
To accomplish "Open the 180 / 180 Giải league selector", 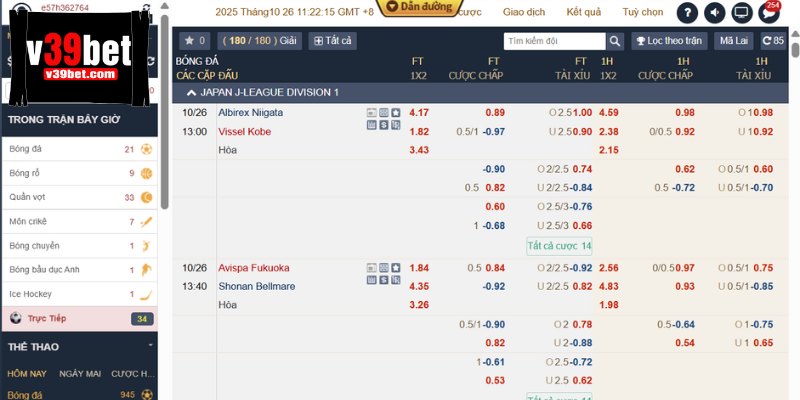I will [259, 41].
